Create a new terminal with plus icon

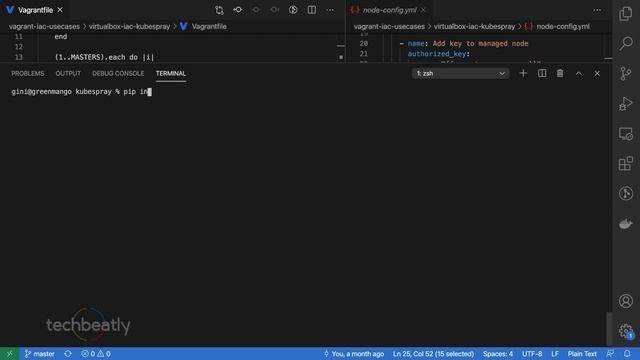point(523,73)
